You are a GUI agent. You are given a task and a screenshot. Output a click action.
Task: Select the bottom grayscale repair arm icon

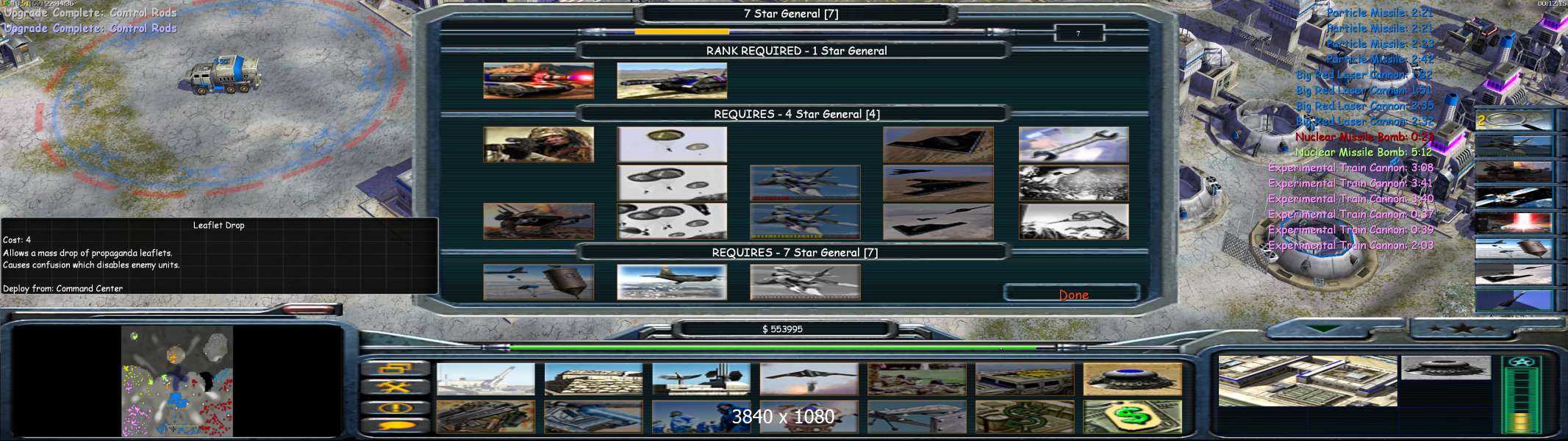click(x=1073, y=221)
